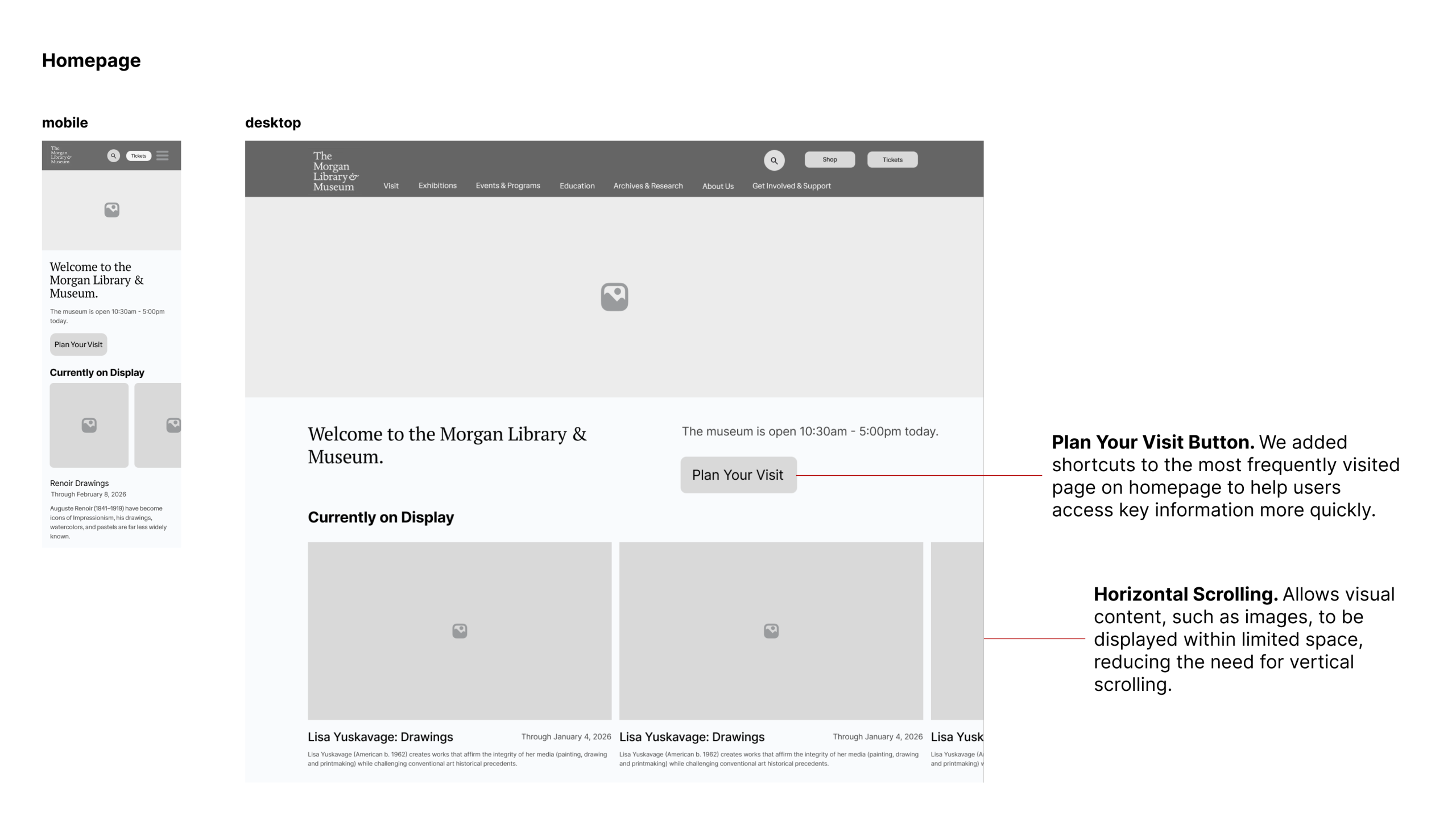Open Get Involved & Support menu
Viewport: 1456px width, 832px height.
(x=791, y=186)
